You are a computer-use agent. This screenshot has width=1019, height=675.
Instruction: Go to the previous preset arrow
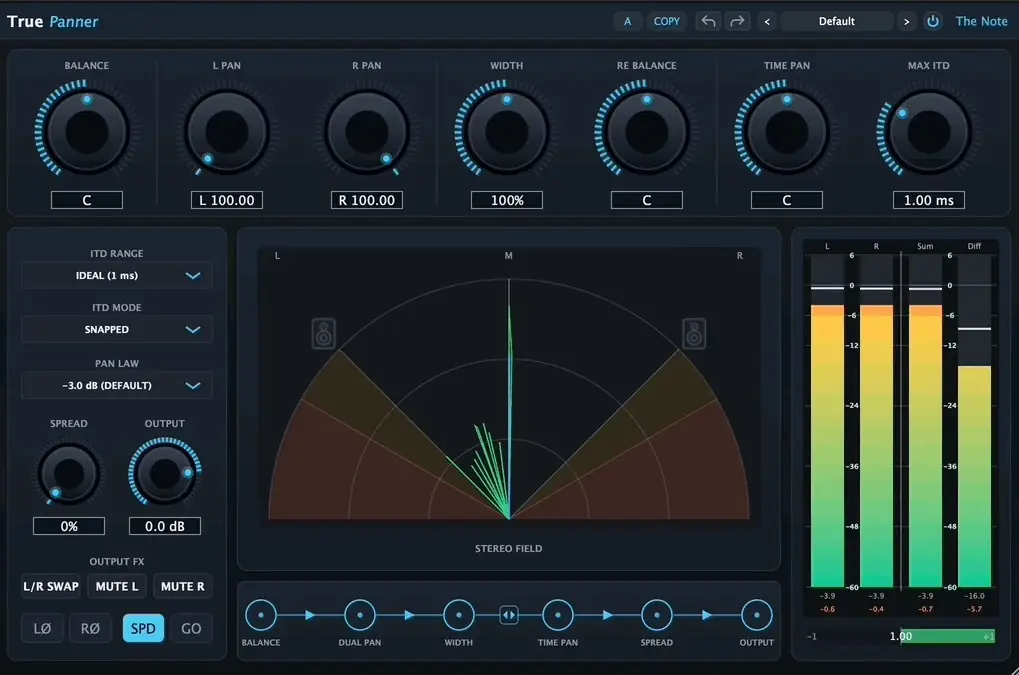(x=767, y=21)
